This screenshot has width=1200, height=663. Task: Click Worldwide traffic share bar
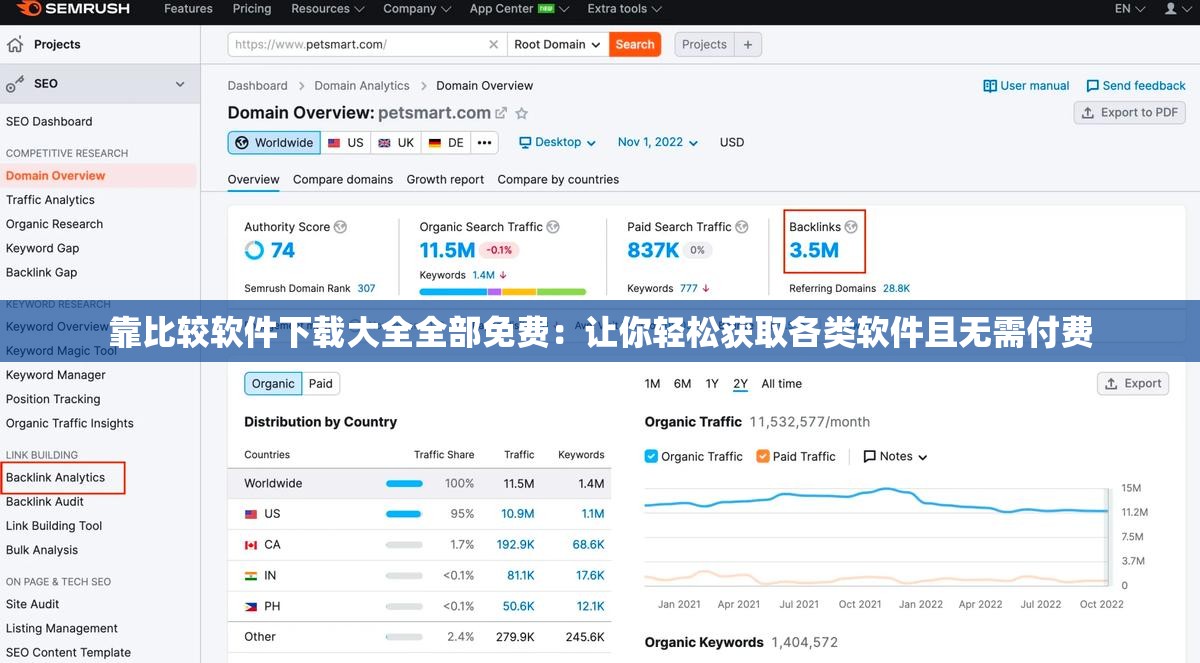pyautogui.click(x=404, y=484)
